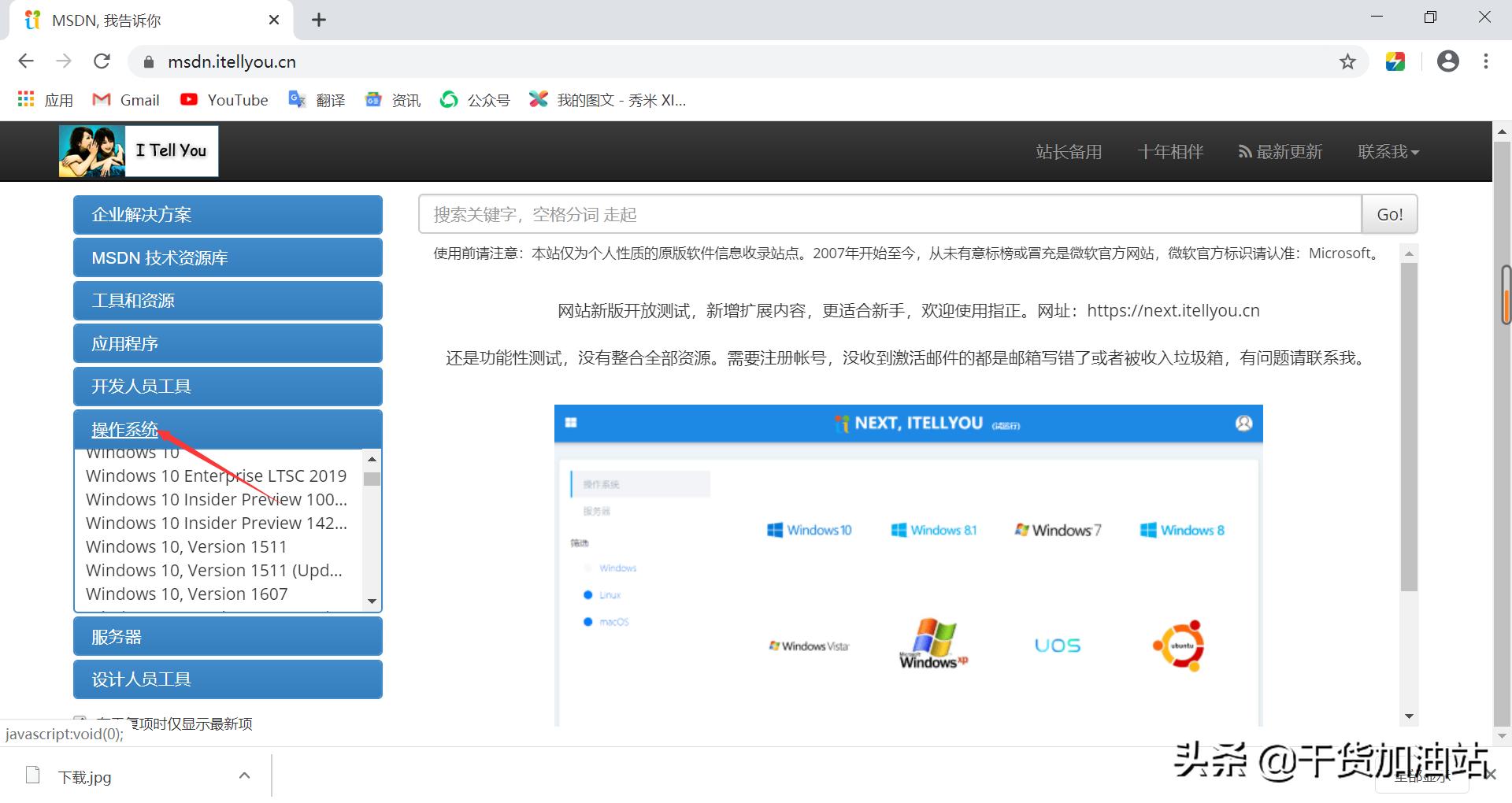Click the bookmark star icon
1512x803 pixels.
pyautogui.click(x=1348, y=61)
